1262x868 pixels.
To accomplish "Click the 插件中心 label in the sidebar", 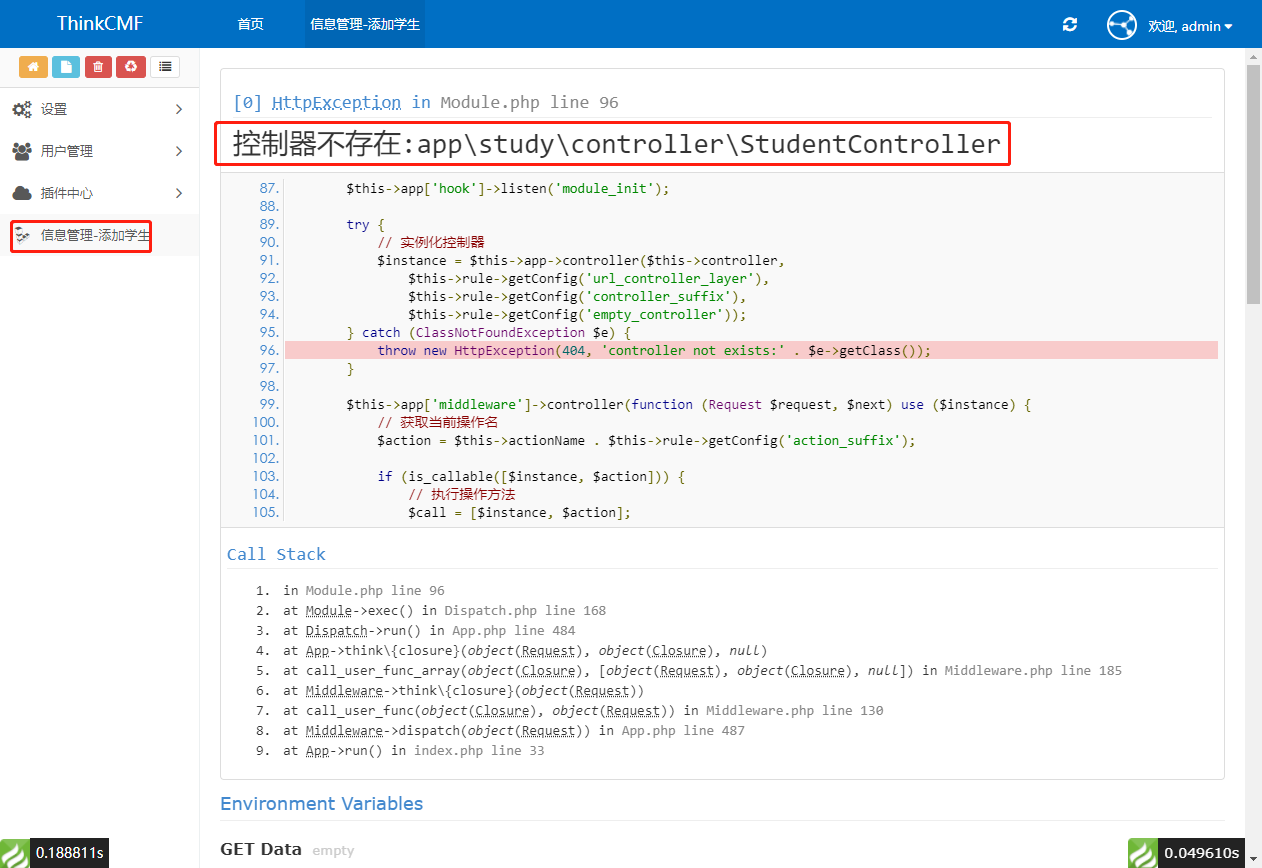I will coord(67,193).
